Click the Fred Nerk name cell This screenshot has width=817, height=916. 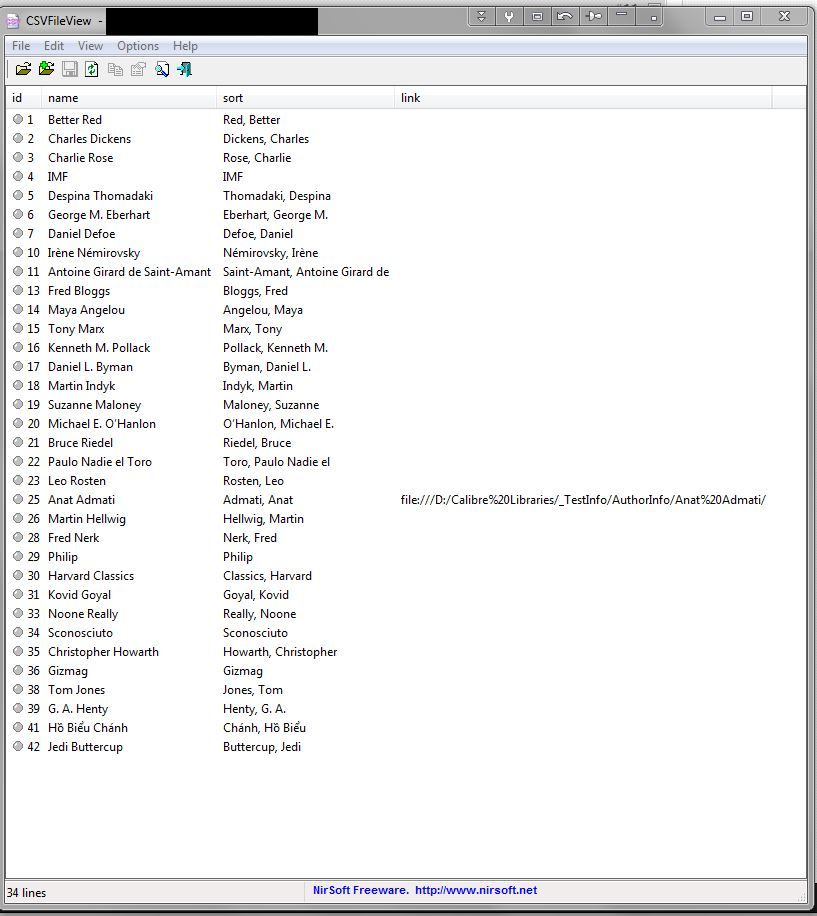[74, 537]
